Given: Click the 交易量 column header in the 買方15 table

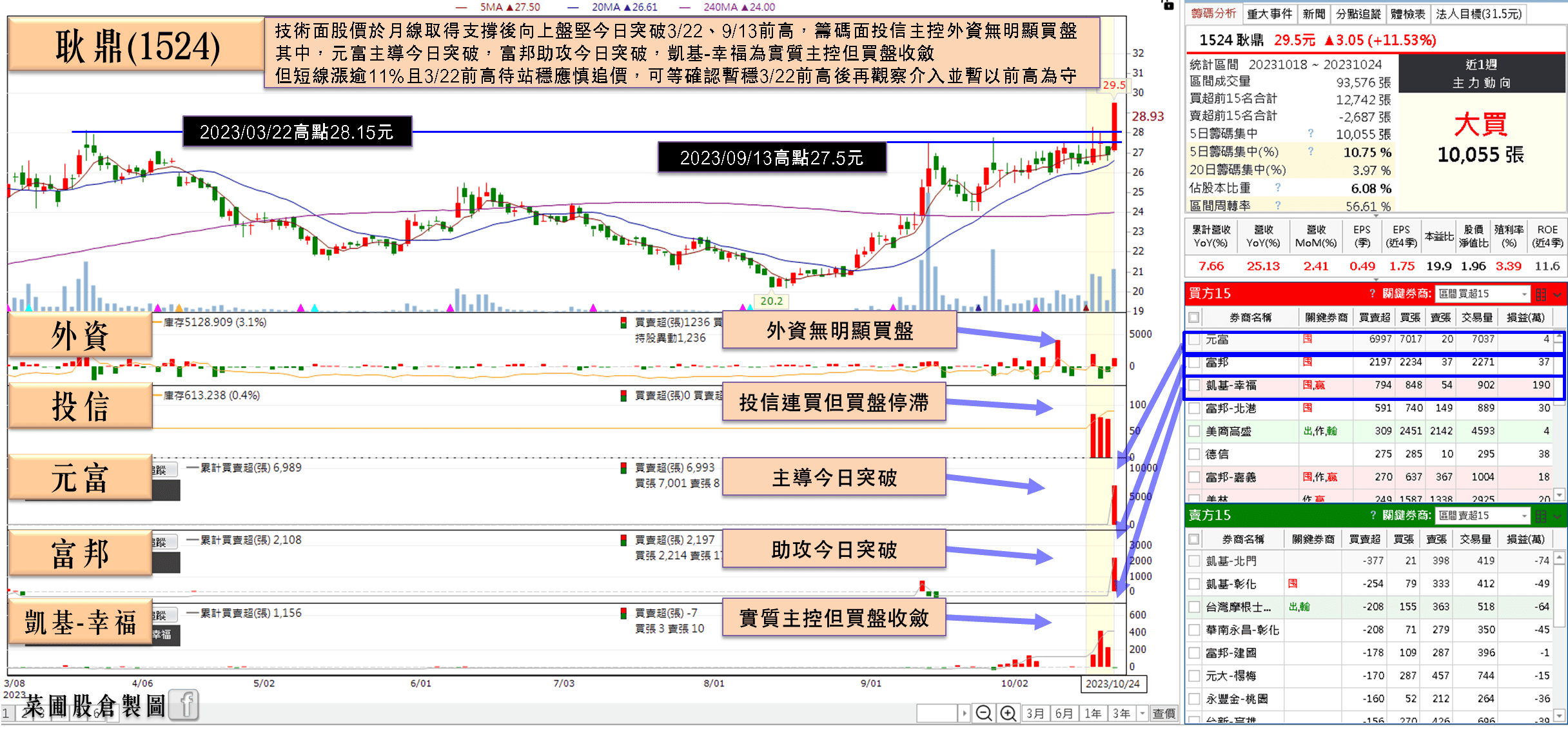Looking at the screenshot, I should pos(1476,317).
